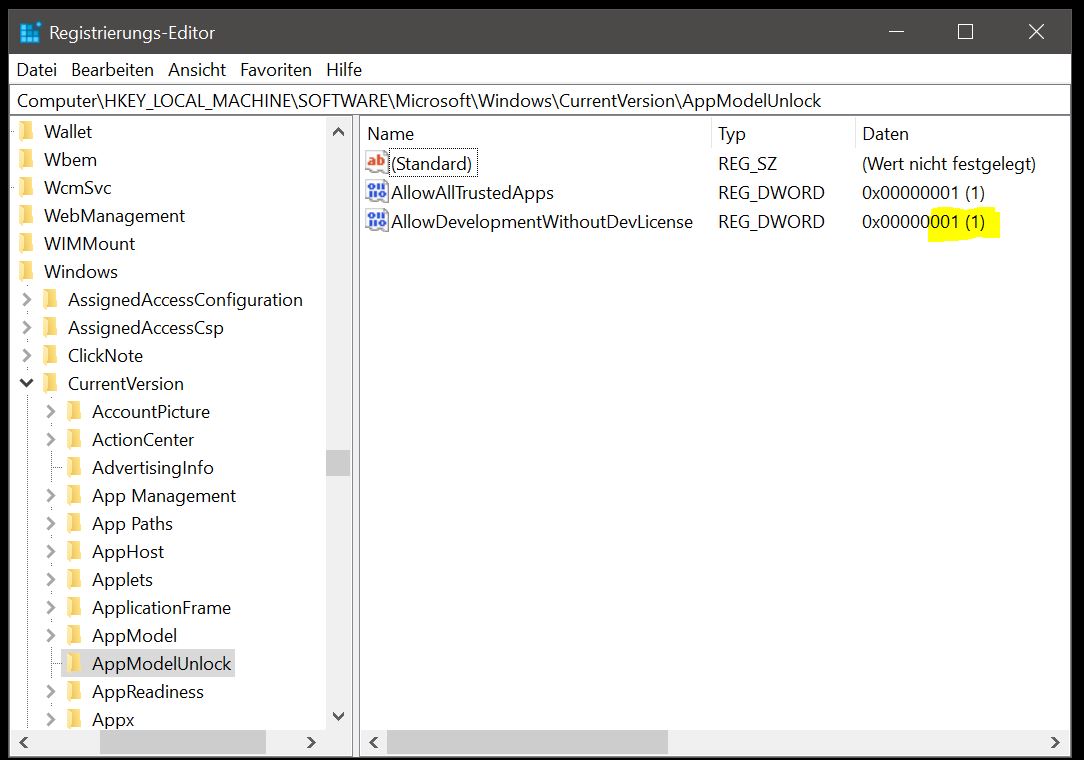Click the Registry Editor app icon in title bar
1084x760 pixels.
30,33
